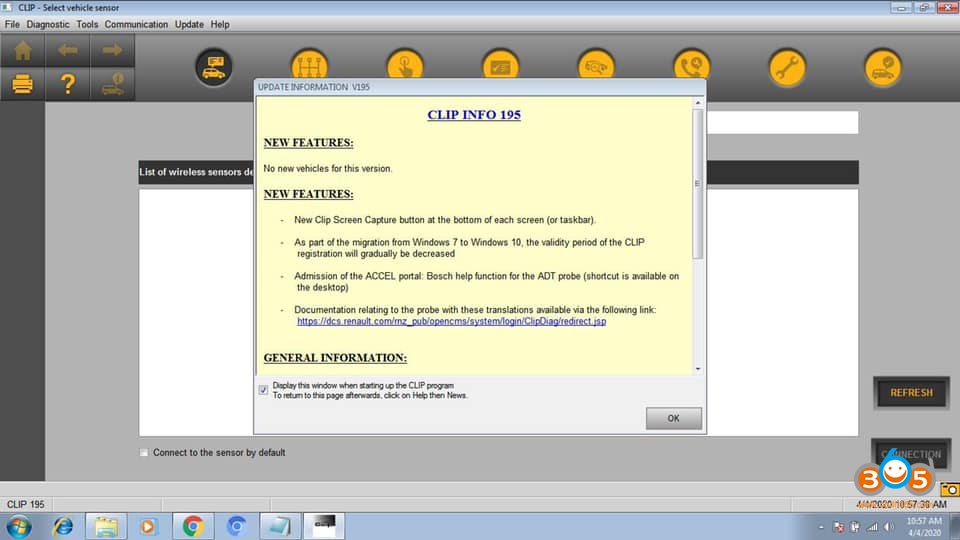Click the notepad-like app taskbar icon
This screenshot has width=960, height=540.
280,527
